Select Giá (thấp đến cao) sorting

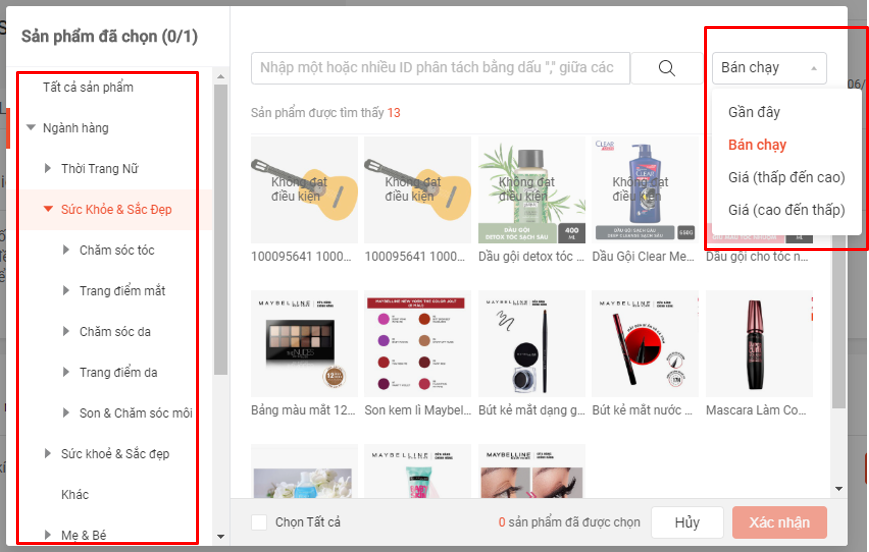point(786,177)
